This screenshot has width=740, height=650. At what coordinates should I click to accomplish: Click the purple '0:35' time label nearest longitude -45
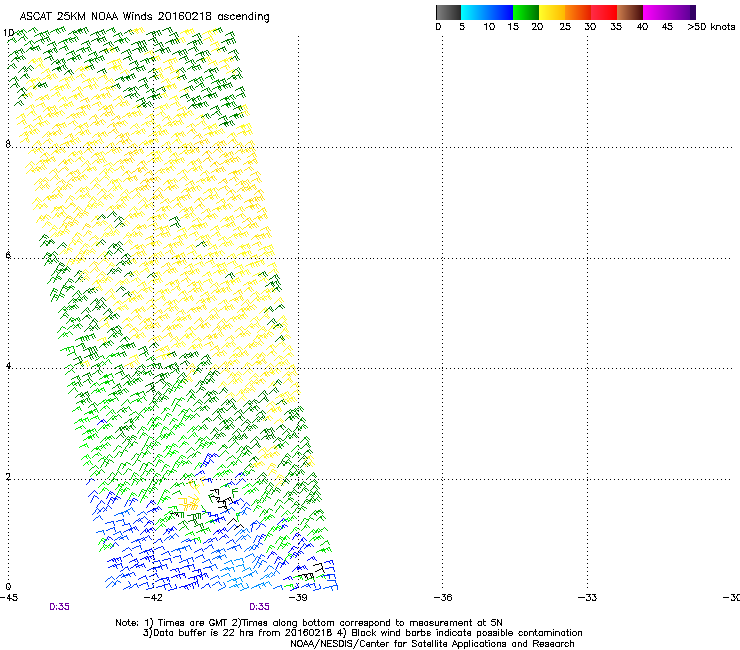point(59,607)
